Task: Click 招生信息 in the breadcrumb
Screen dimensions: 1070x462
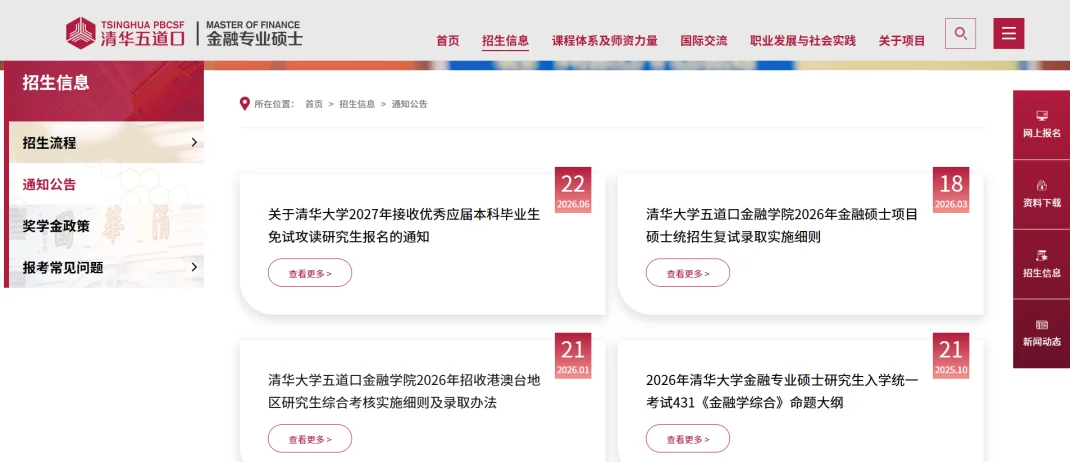Action: 357,104
